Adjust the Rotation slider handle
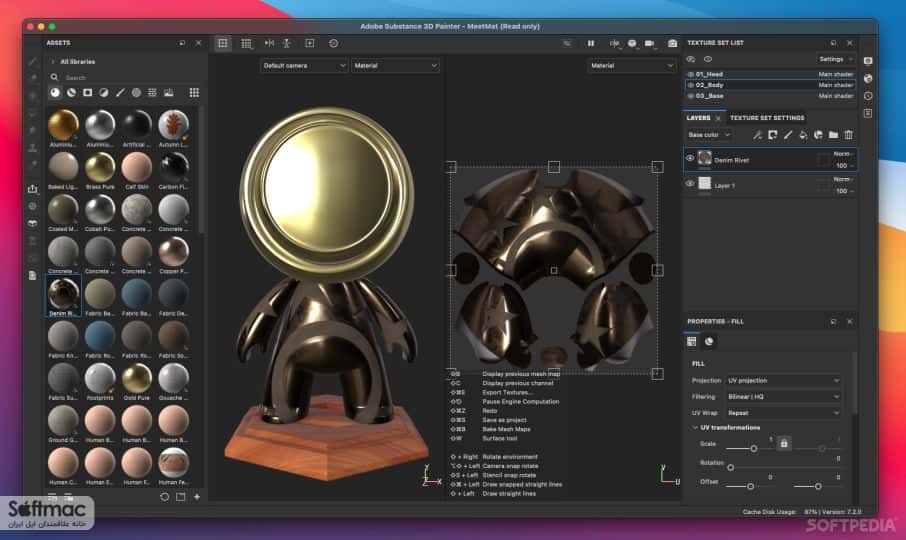 tap(730, 467)
